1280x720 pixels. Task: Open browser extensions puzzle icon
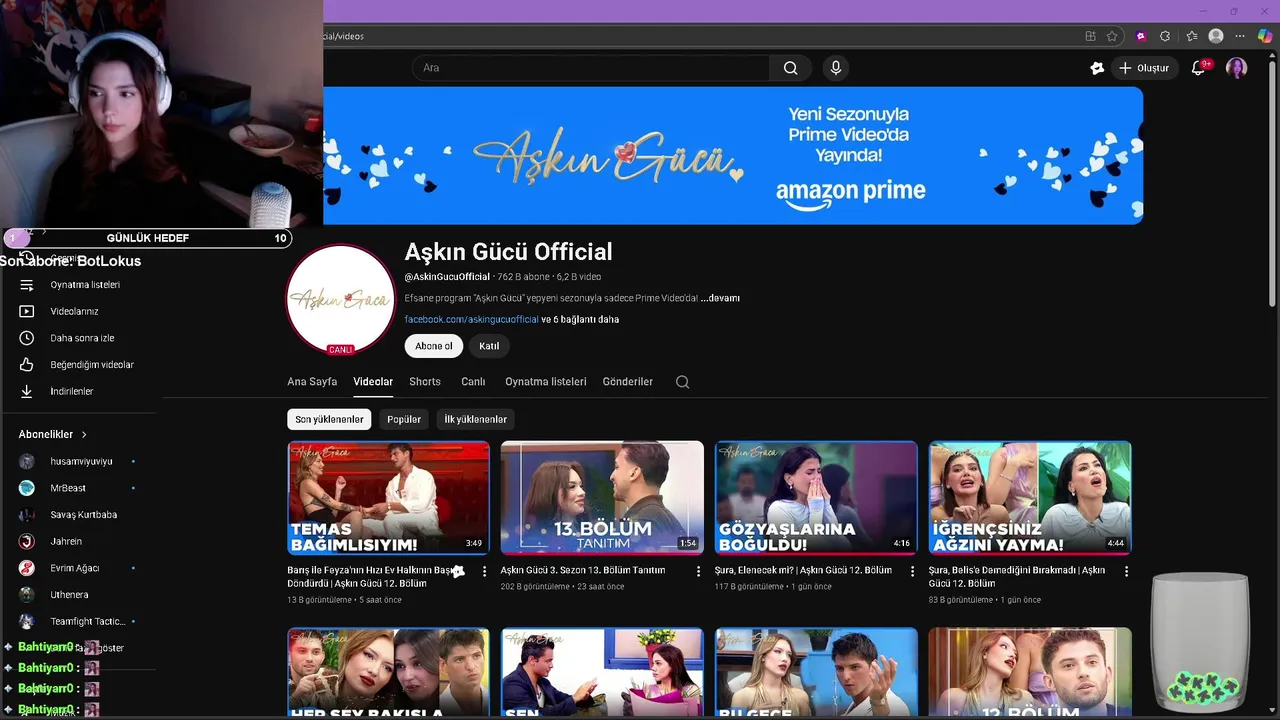pyautogui.click(x=1165, y=36)
